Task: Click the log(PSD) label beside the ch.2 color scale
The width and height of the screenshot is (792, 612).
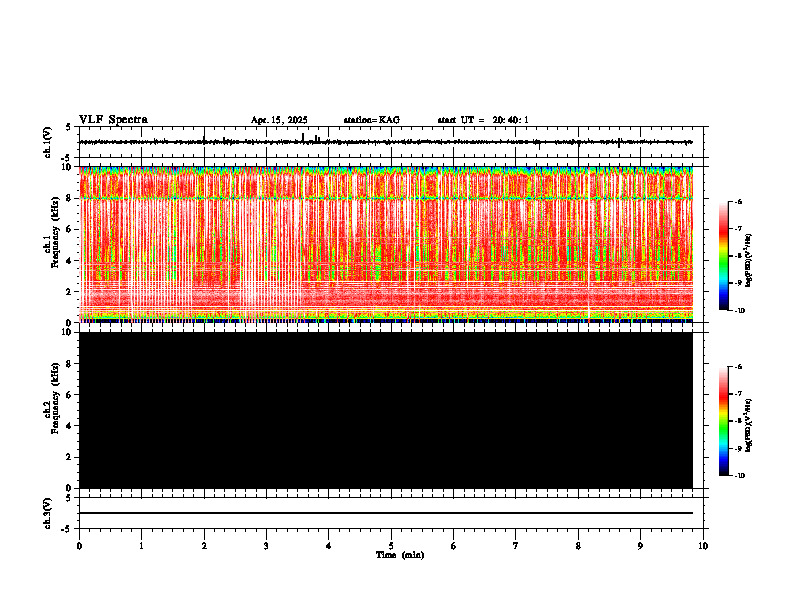Action: pyautogui.click(x=749, y=426)
